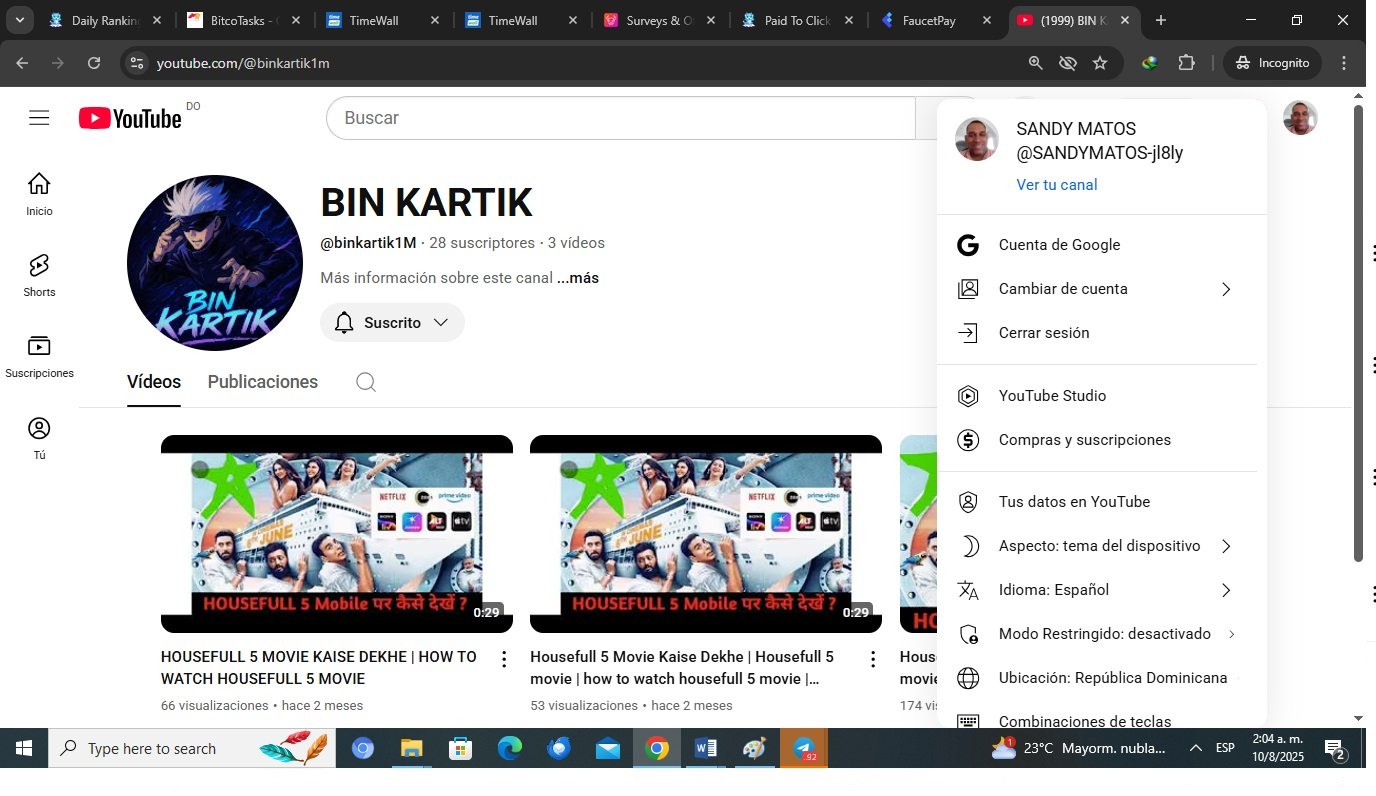The image size is (1376, 796).
Task: Switch to the Vídeos tab
Action: [x=154, y=382]
